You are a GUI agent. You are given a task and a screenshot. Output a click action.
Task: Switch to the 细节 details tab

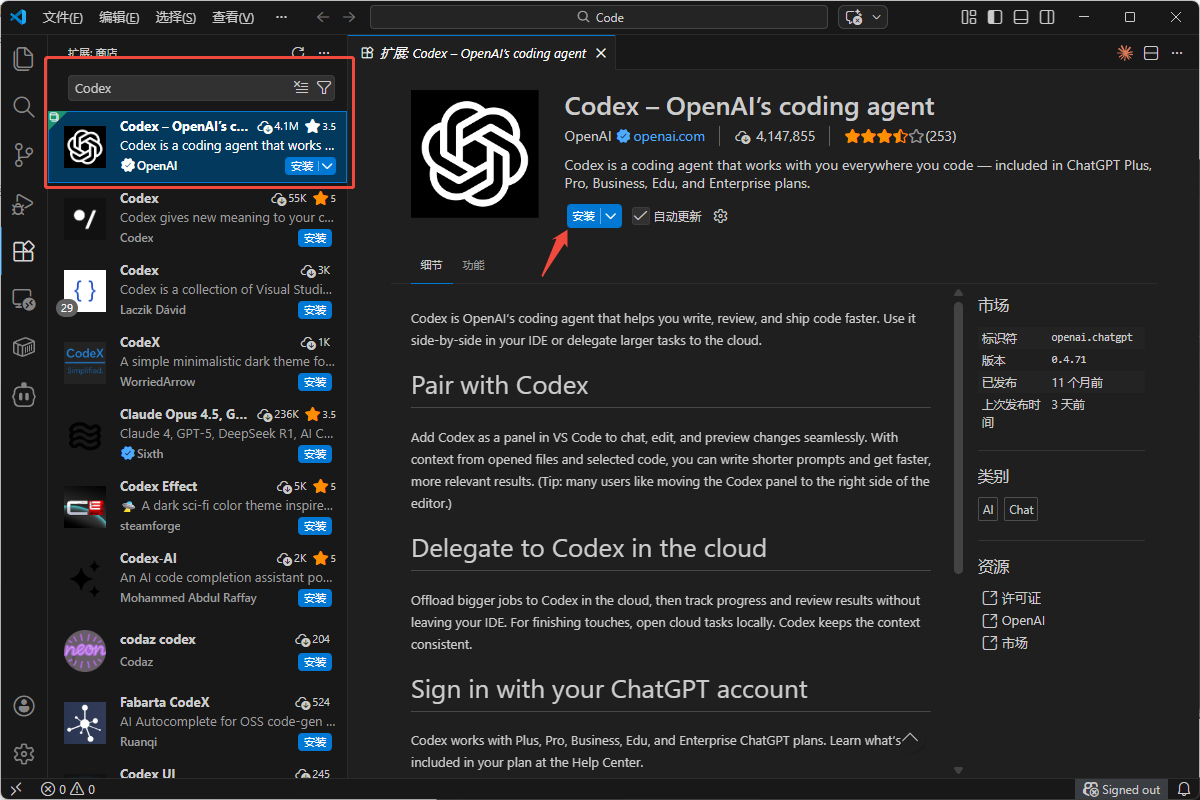(x=431, y=265)
